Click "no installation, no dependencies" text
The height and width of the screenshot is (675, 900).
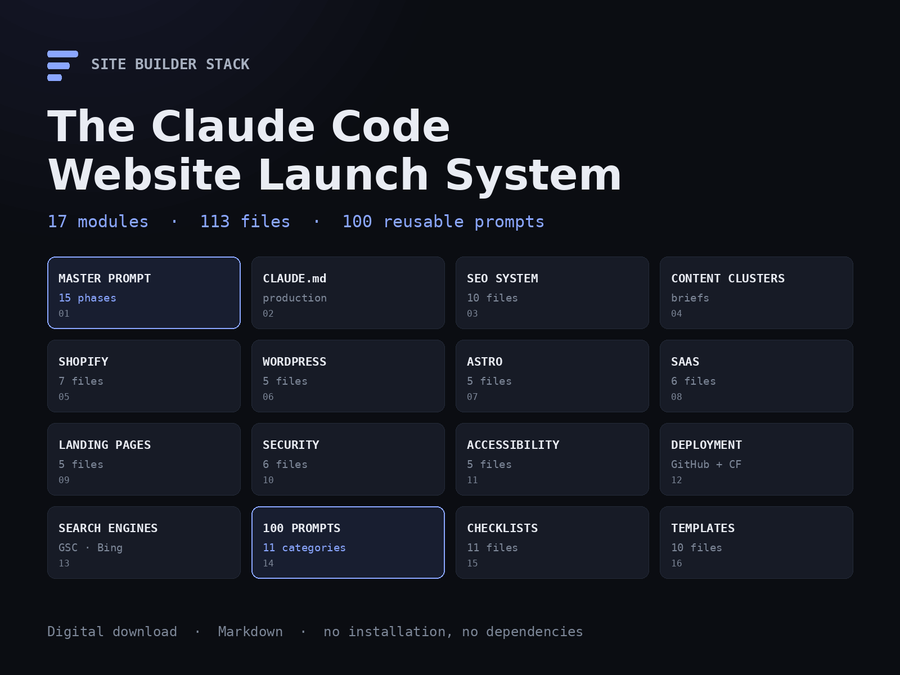coord(453,631)
